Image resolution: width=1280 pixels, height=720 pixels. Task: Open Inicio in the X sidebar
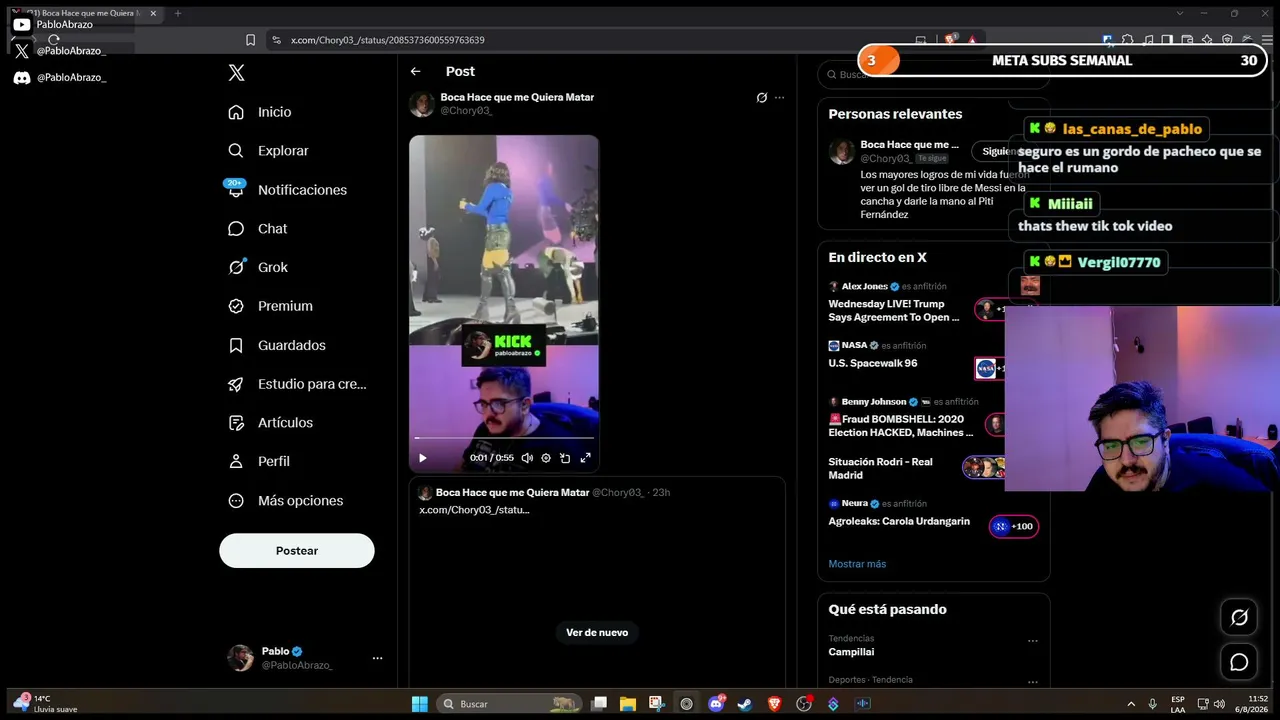tap(260, 112)
